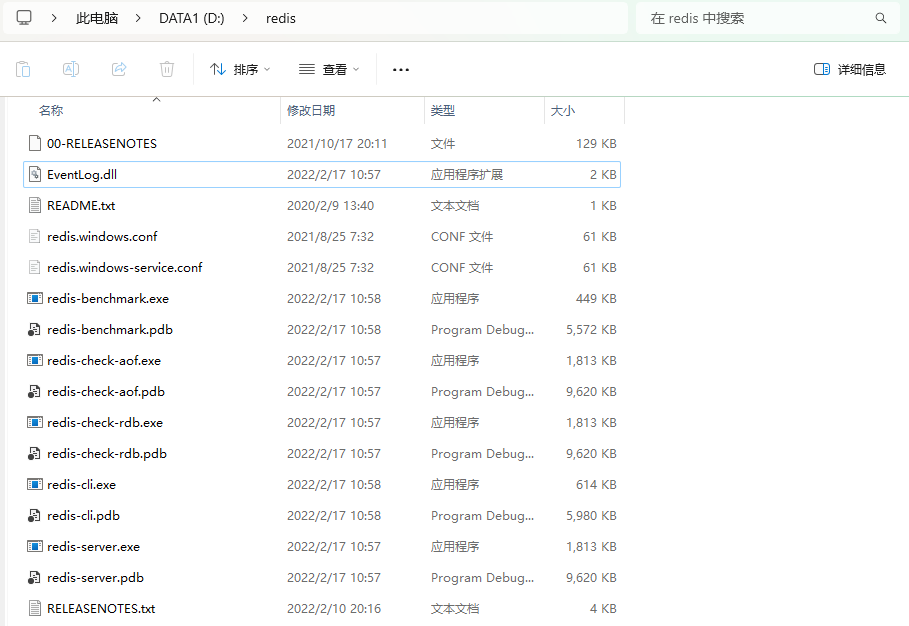
Task: Click the 应用程序扩展 type cell
Action: point(467,174)
